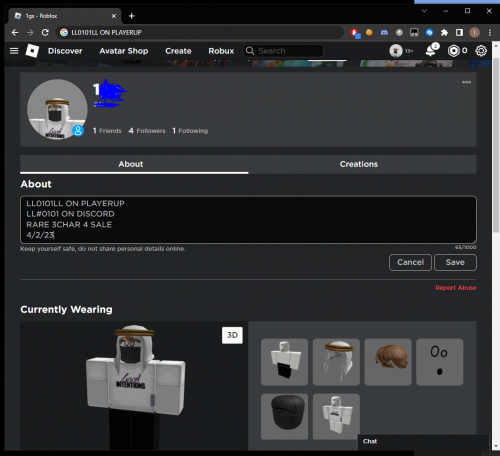The width and height of the screenshot is (500, 456).
Task: Click the page vertical scrollbar
Action: [x=496, y=145]
